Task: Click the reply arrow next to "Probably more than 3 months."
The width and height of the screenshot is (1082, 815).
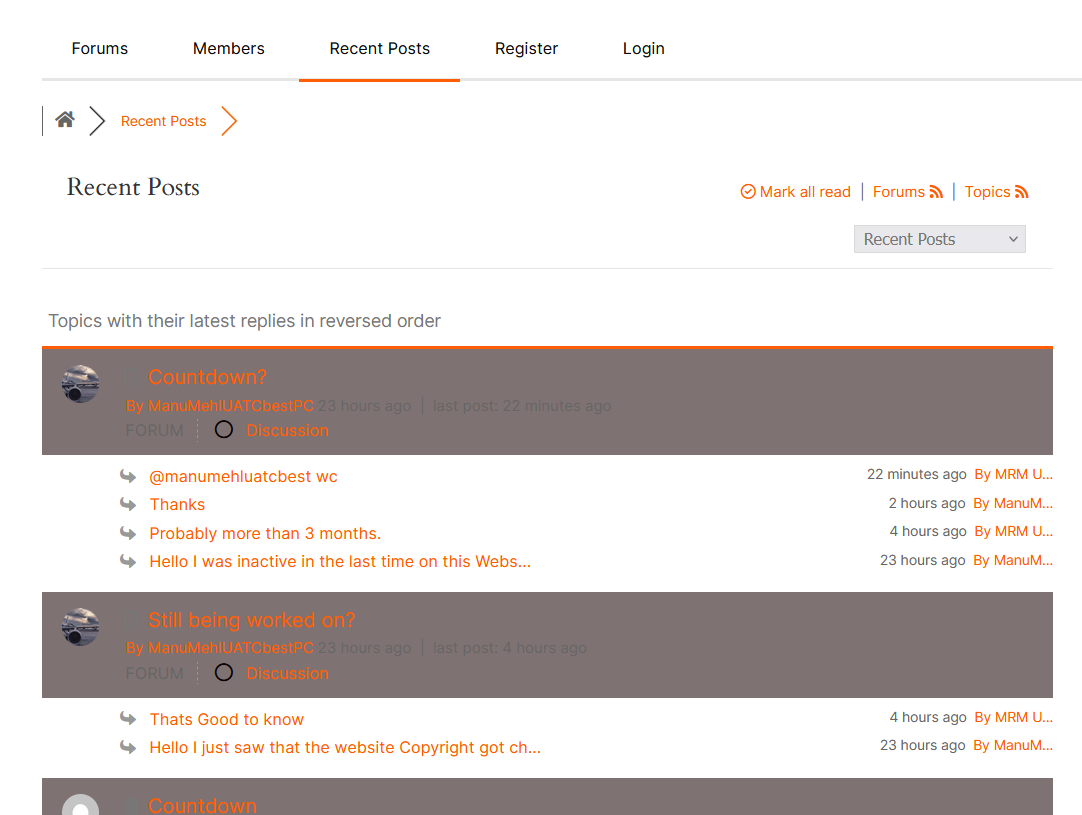Action: pyautogui.click(x=128, y=533)
